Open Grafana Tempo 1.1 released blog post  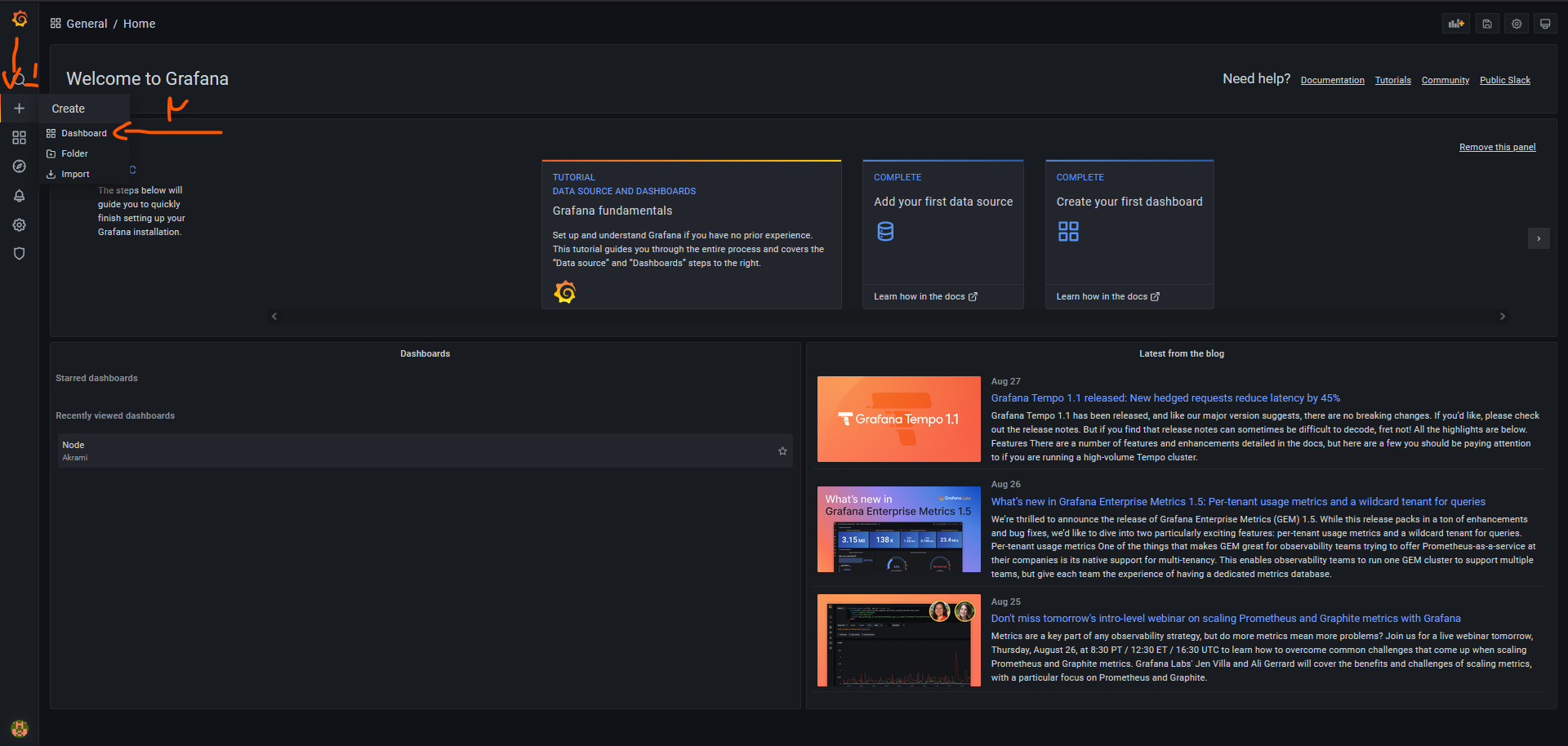click(1165, 398)
